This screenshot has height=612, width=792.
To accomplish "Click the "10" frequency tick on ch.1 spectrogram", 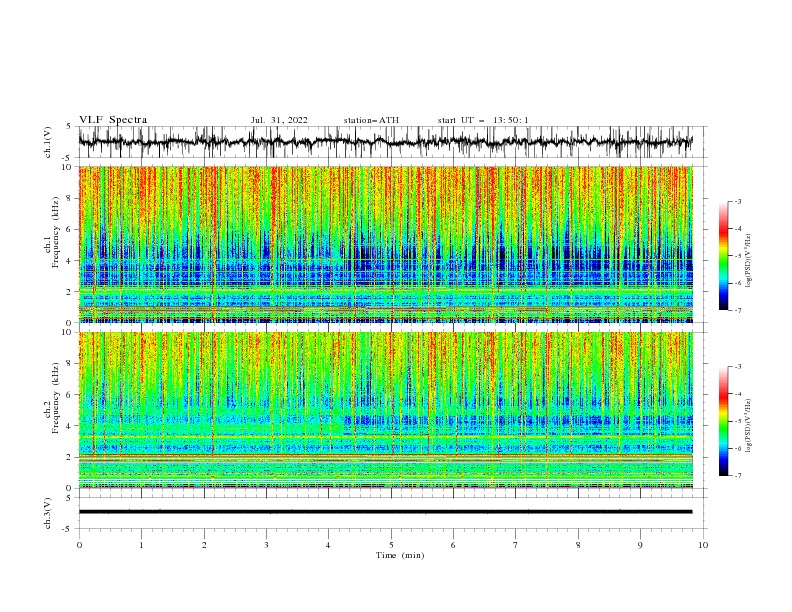I will point(68,167).
